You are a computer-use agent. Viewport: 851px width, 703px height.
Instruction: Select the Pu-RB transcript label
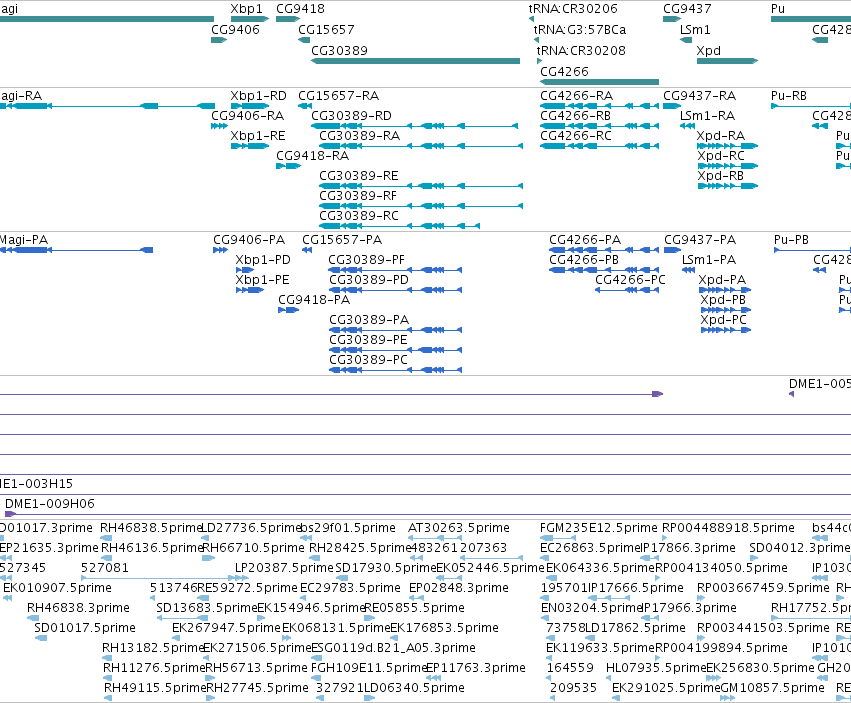pos(789,96)
